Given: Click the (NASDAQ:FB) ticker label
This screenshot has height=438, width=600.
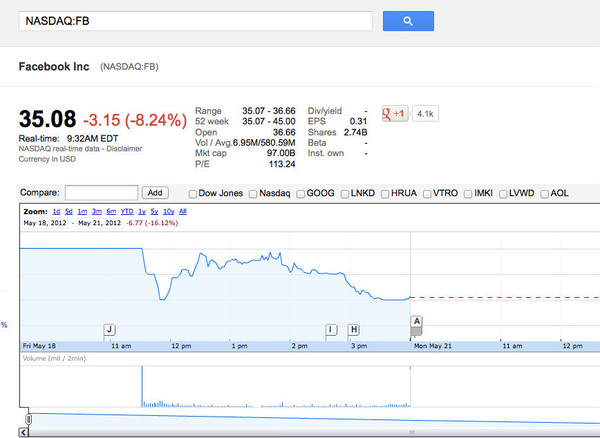Looking at the screenshot, I should point(129,67).
